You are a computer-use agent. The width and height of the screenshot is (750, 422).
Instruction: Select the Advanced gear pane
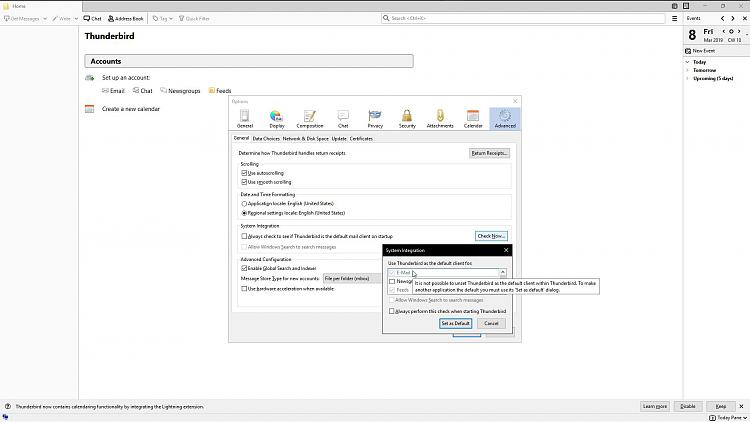point(505,118)
